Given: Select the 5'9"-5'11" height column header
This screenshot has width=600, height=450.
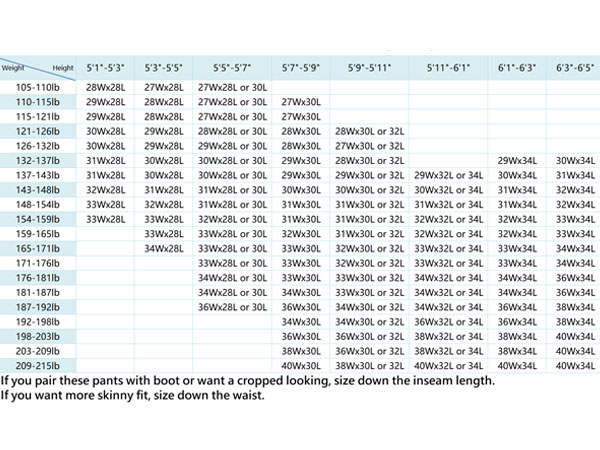Looking at the screenshot, I should 369,68.
